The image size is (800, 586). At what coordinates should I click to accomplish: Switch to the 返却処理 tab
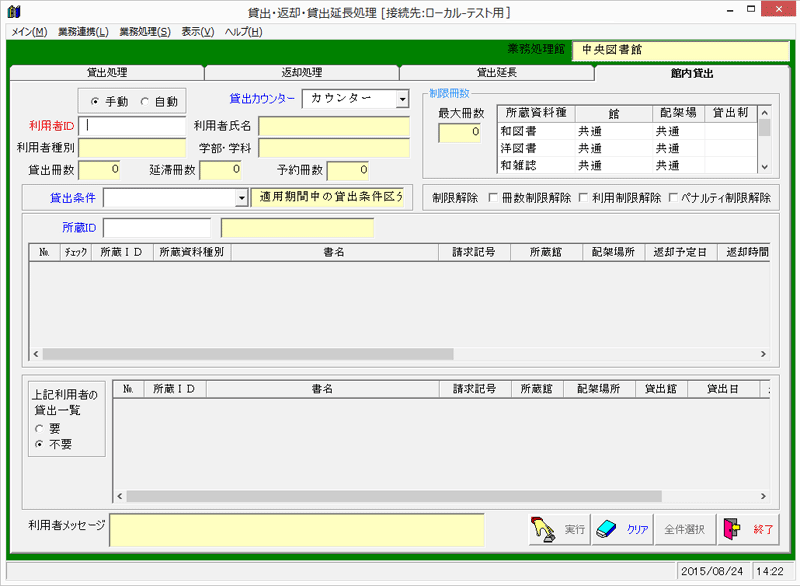click(x=301, y=72)
